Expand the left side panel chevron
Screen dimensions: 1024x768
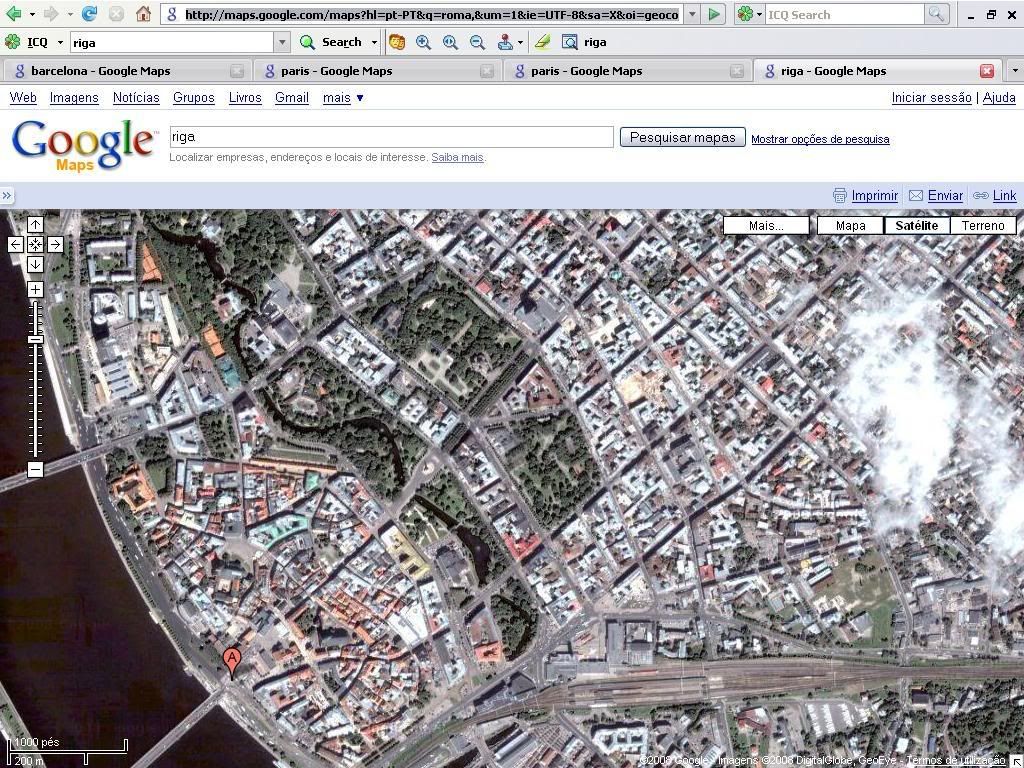pos(7,196)
